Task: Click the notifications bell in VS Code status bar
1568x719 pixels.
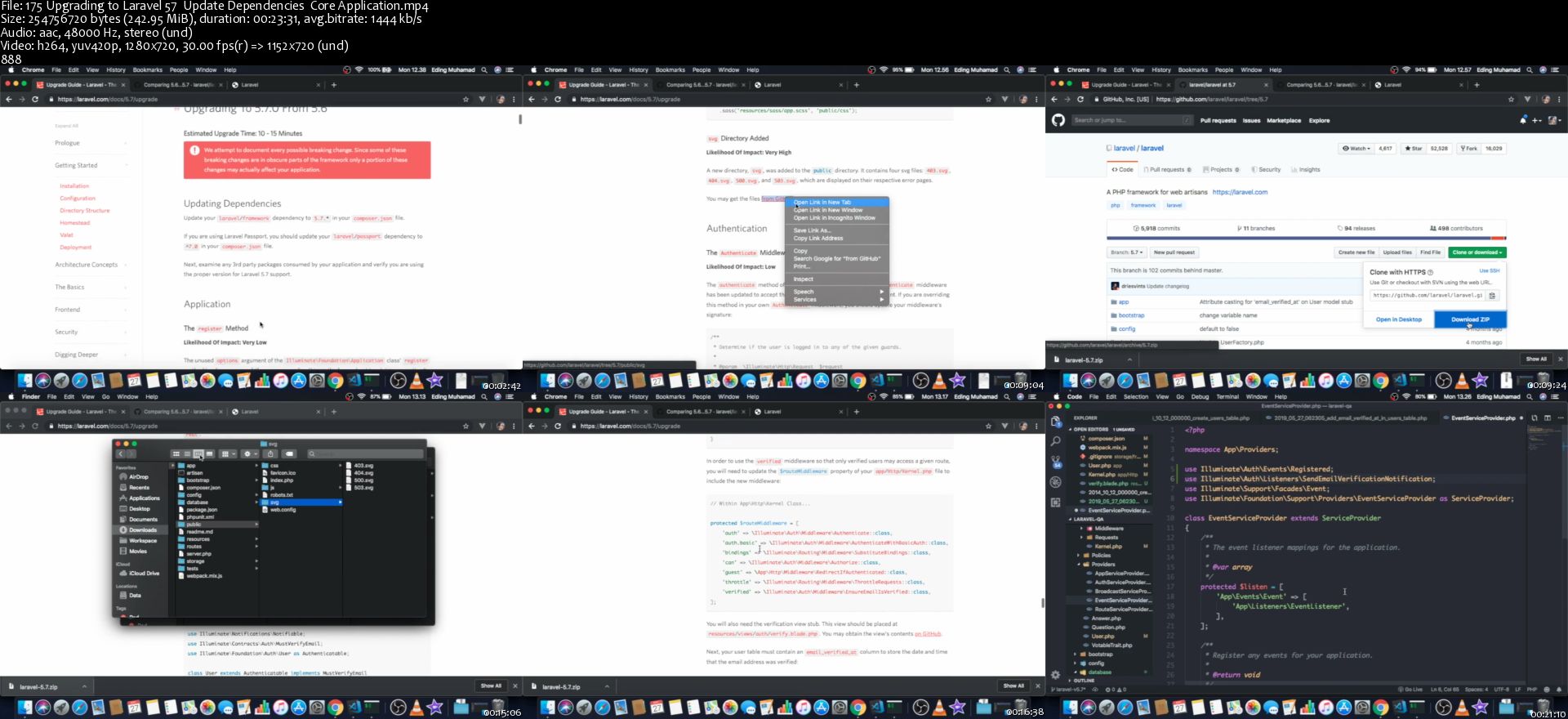Action: pyautogui.click(x=1559, y=690)
